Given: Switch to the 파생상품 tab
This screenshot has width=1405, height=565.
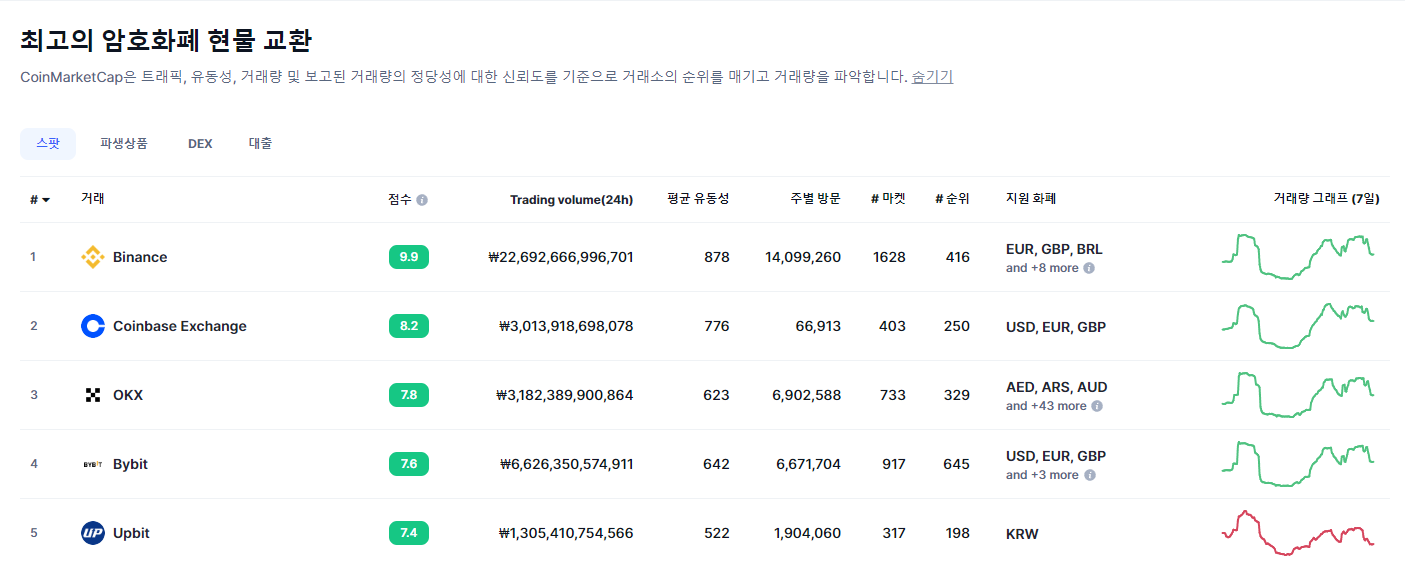Looking at the screenshot, I should [x=124, y=144].
